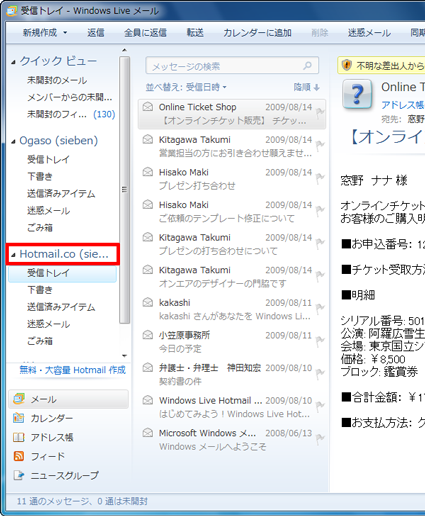Open 契約書の件 message
This screenshot has width=425, height=516.
232,374
